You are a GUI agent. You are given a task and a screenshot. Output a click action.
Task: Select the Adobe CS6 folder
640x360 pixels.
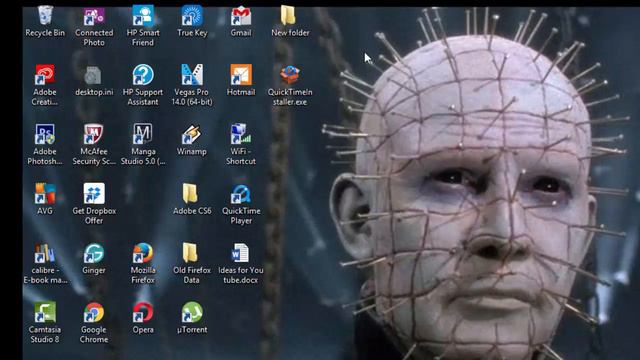(190, 193)
